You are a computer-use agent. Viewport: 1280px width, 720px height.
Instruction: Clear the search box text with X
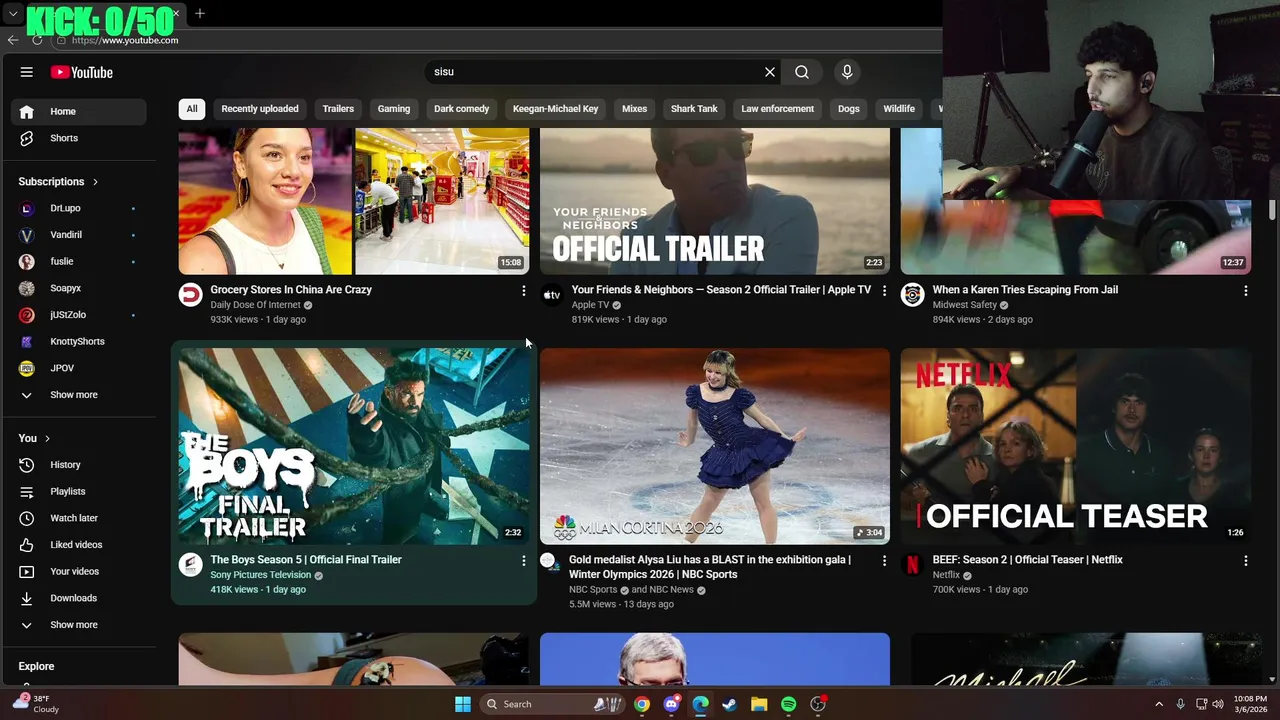coord(770,72)
